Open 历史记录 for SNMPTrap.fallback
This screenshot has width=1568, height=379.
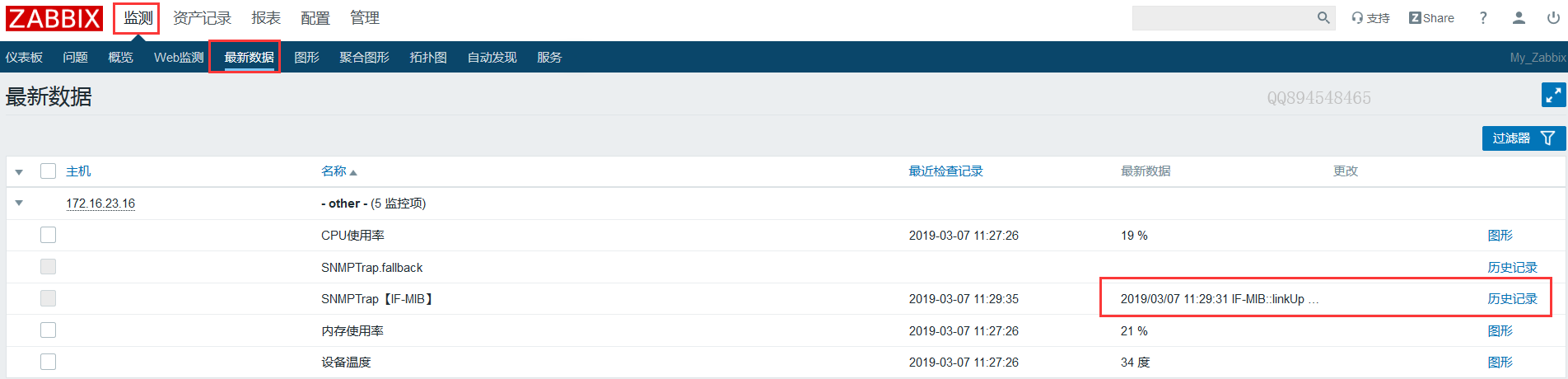pos(1512,268)
